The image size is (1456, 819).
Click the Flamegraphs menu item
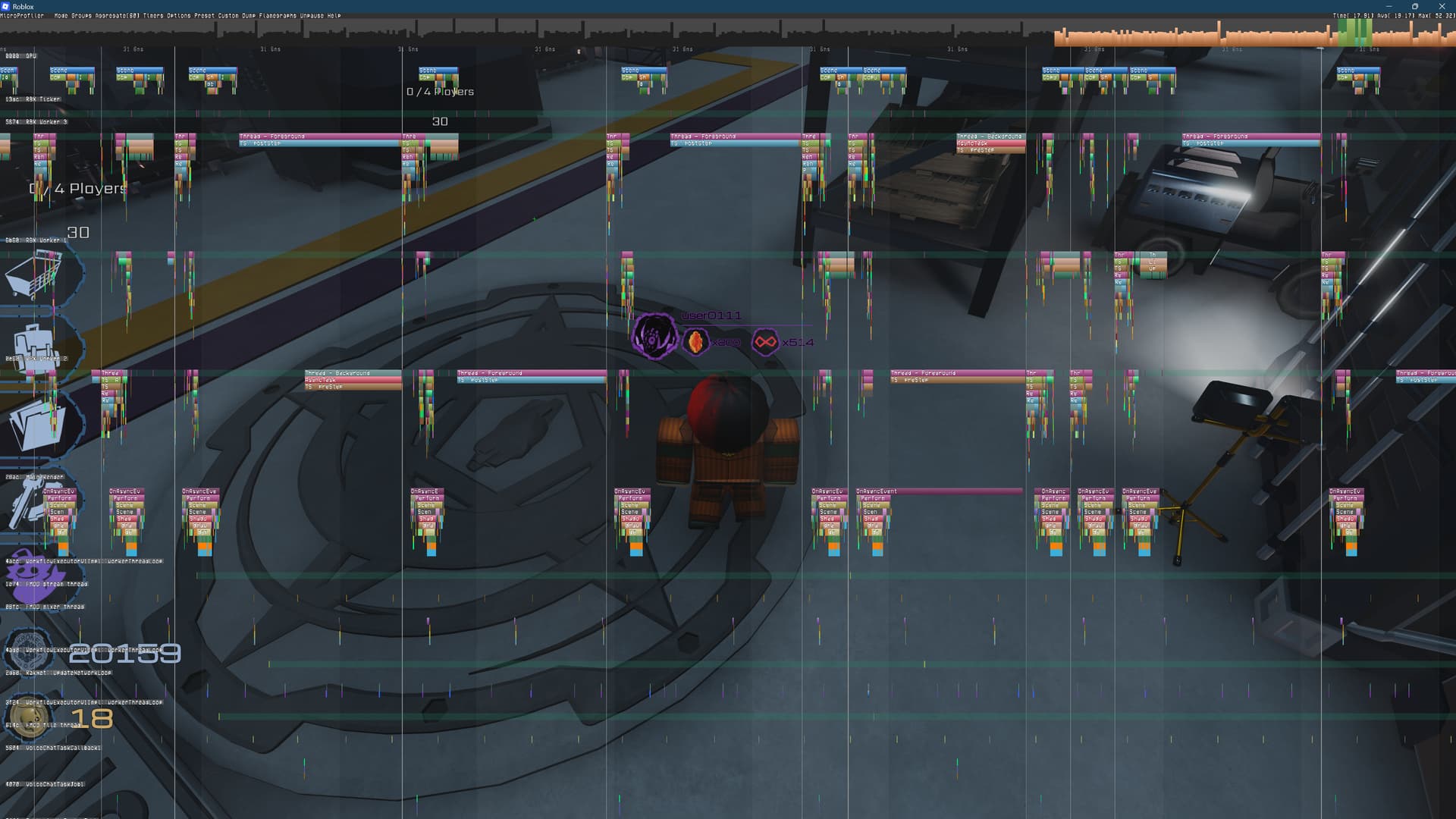278,15
